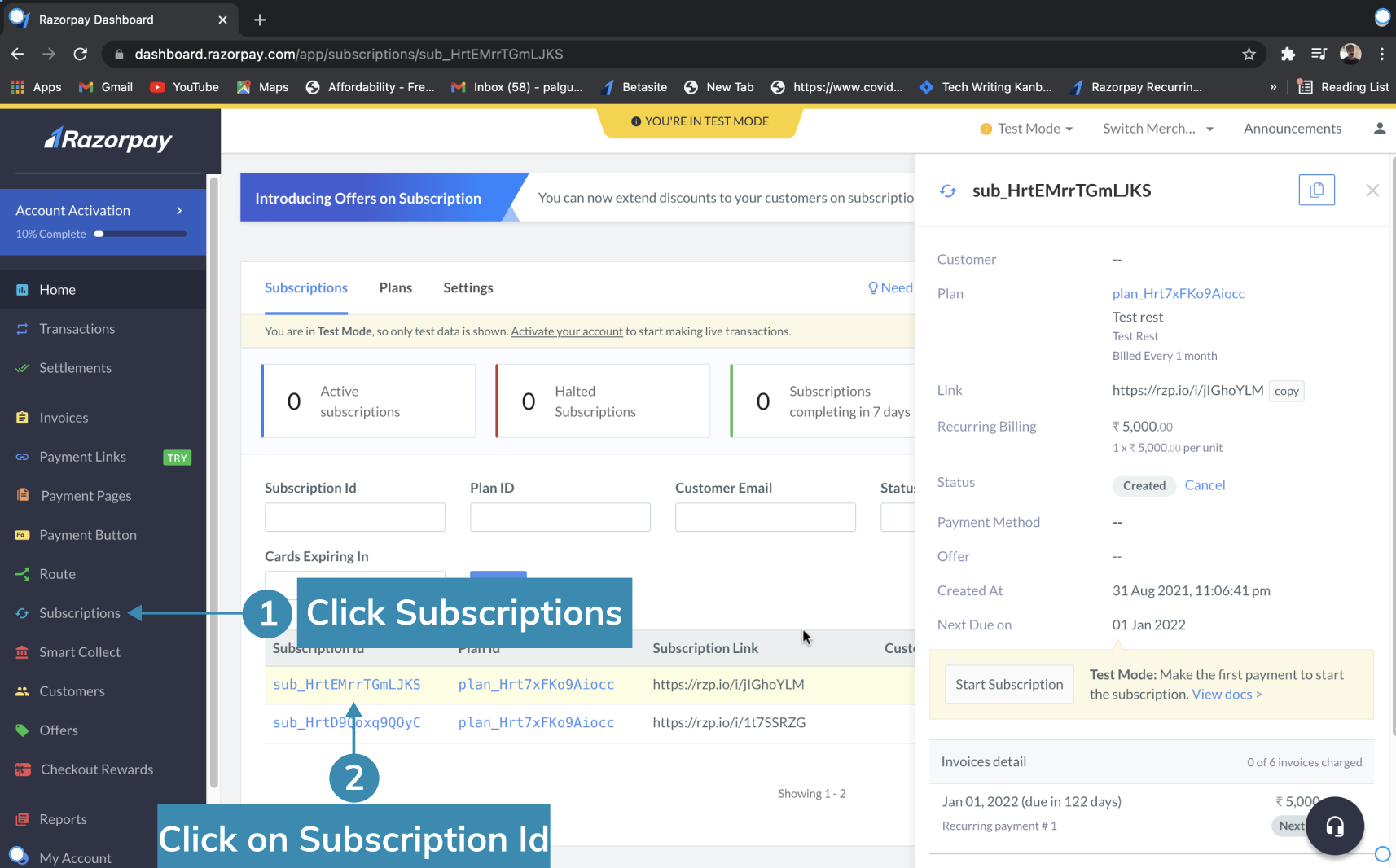Open the Settlements sidebar item
The width and height of the screenshot is (1396, 868).
pyautogui.click(x=75, y=368)
